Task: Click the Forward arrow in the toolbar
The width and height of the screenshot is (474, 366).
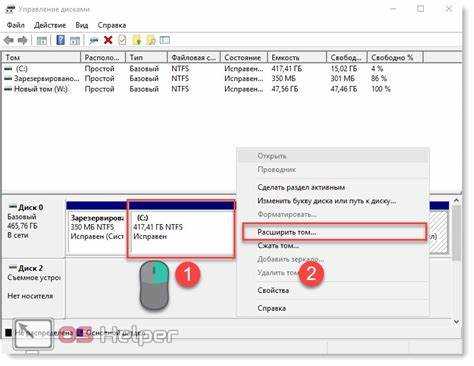Action: (22, 40)
